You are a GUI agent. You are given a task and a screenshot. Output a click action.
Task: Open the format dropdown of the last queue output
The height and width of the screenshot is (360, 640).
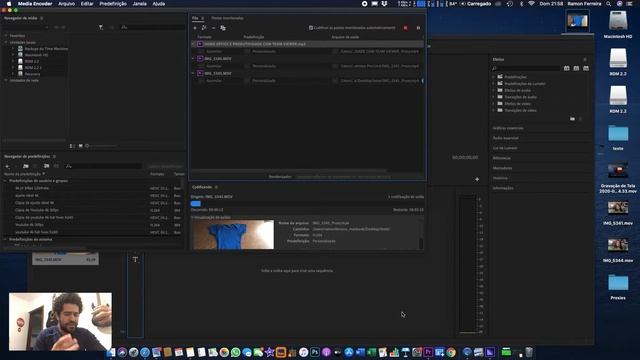tap(201, 81)
